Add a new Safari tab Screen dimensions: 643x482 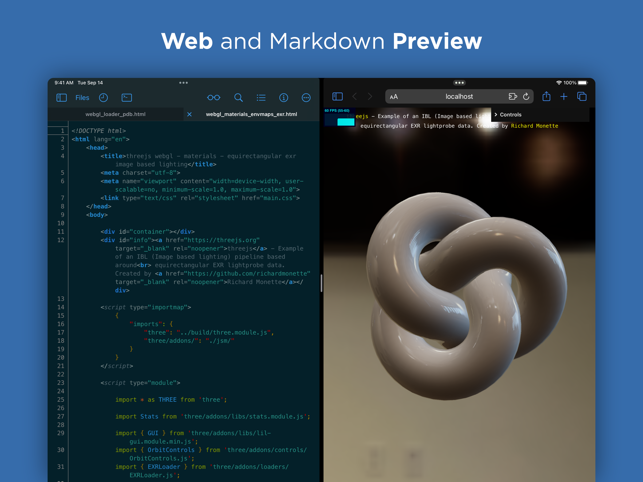coord(564,96)
